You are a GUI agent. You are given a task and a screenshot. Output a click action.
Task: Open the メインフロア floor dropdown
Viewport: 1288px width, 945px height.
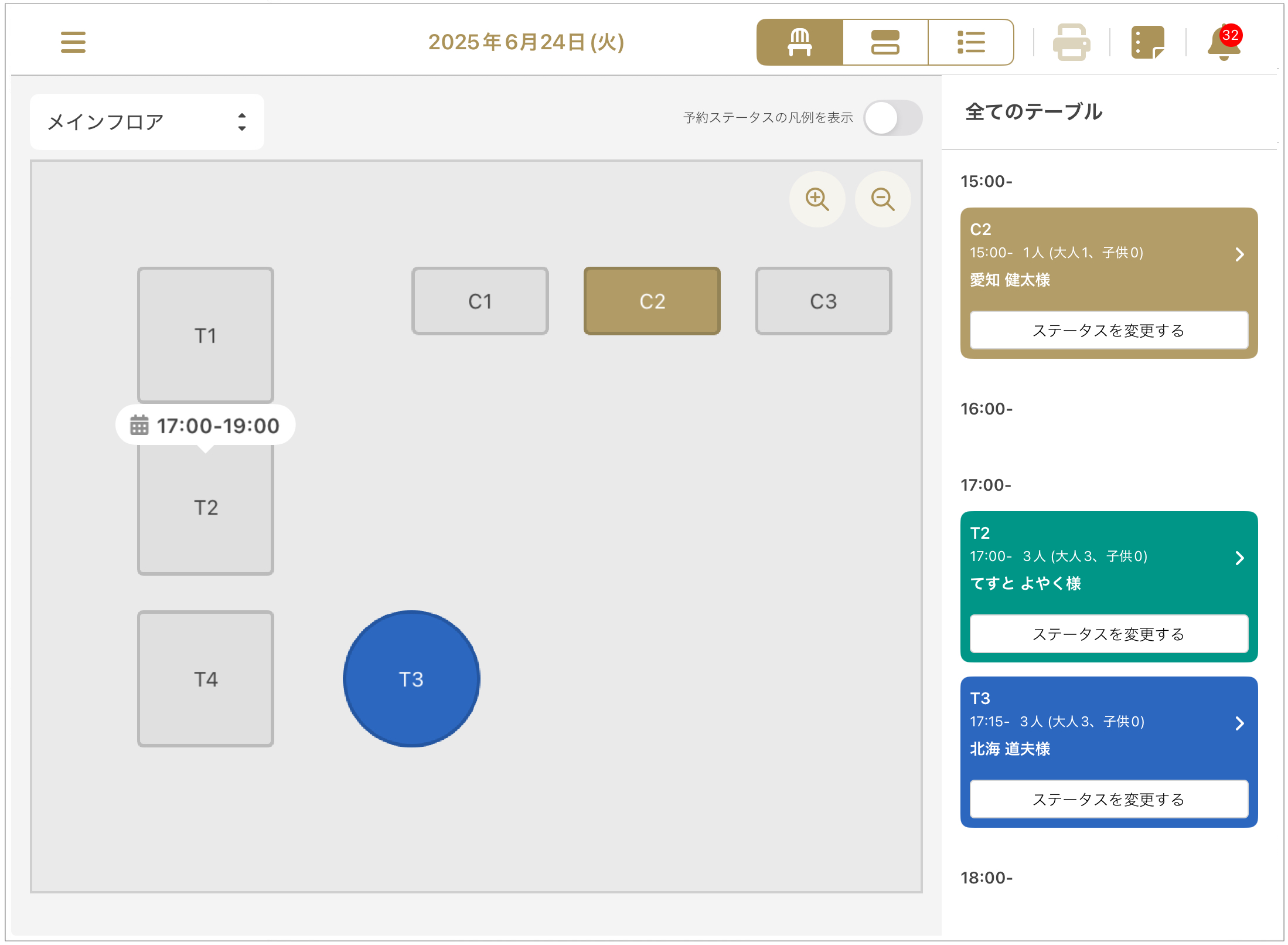147,122
